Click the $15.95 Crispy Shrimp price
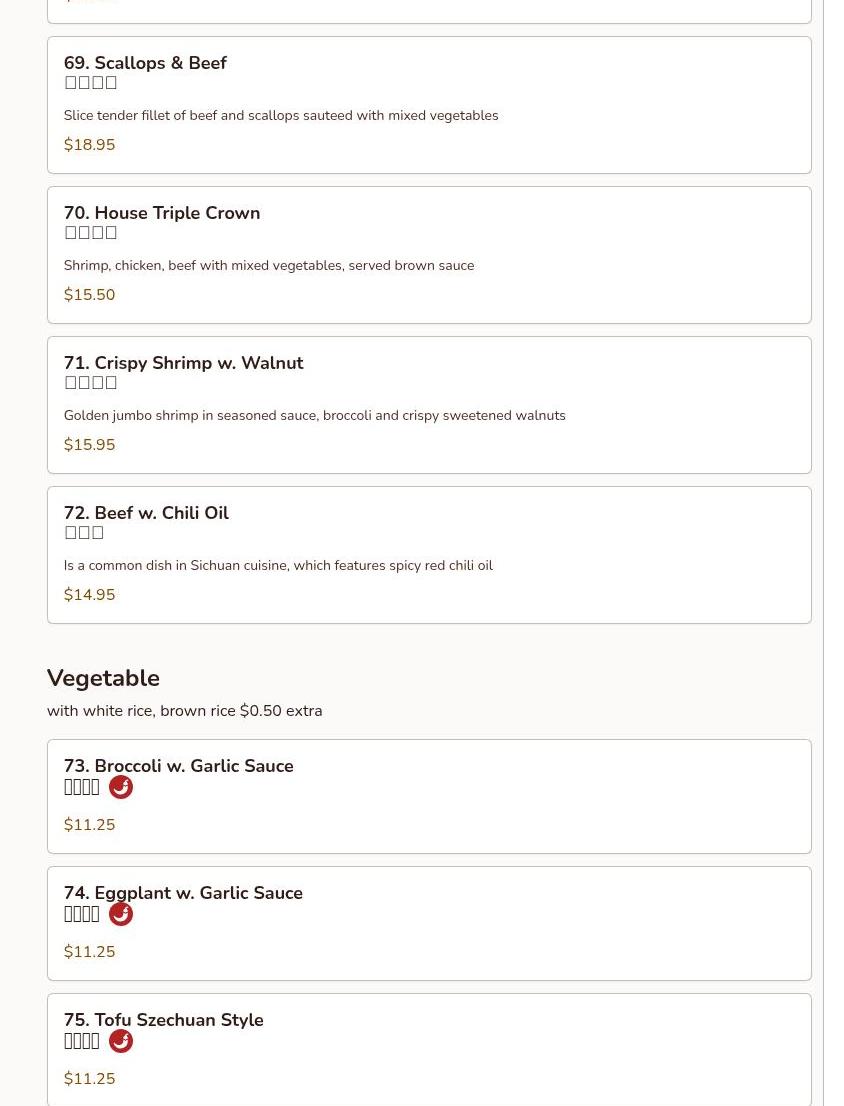 tap(90, 444)
